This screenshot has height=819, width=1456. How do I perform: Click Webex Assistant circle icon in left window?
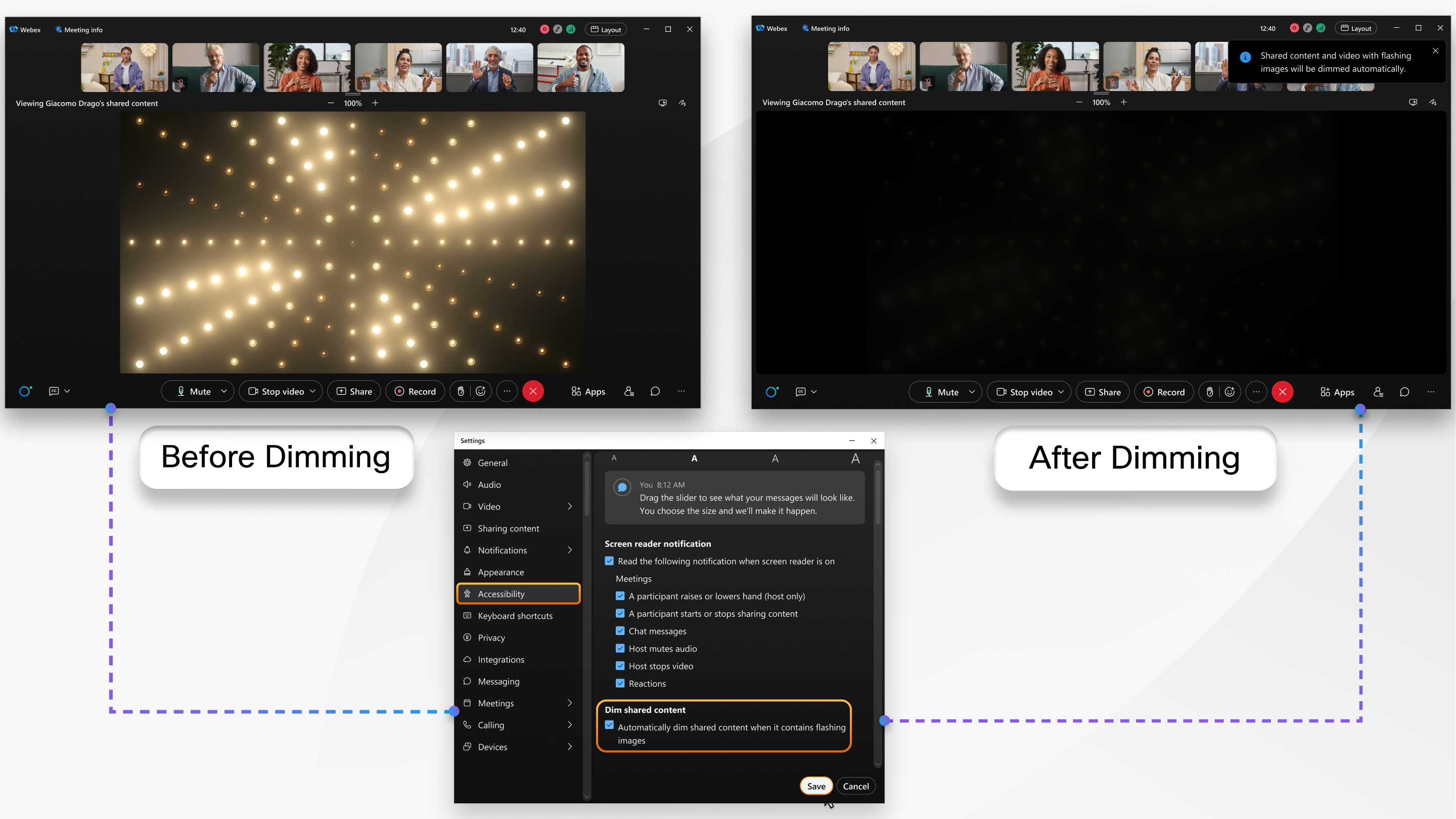(25, 391)
